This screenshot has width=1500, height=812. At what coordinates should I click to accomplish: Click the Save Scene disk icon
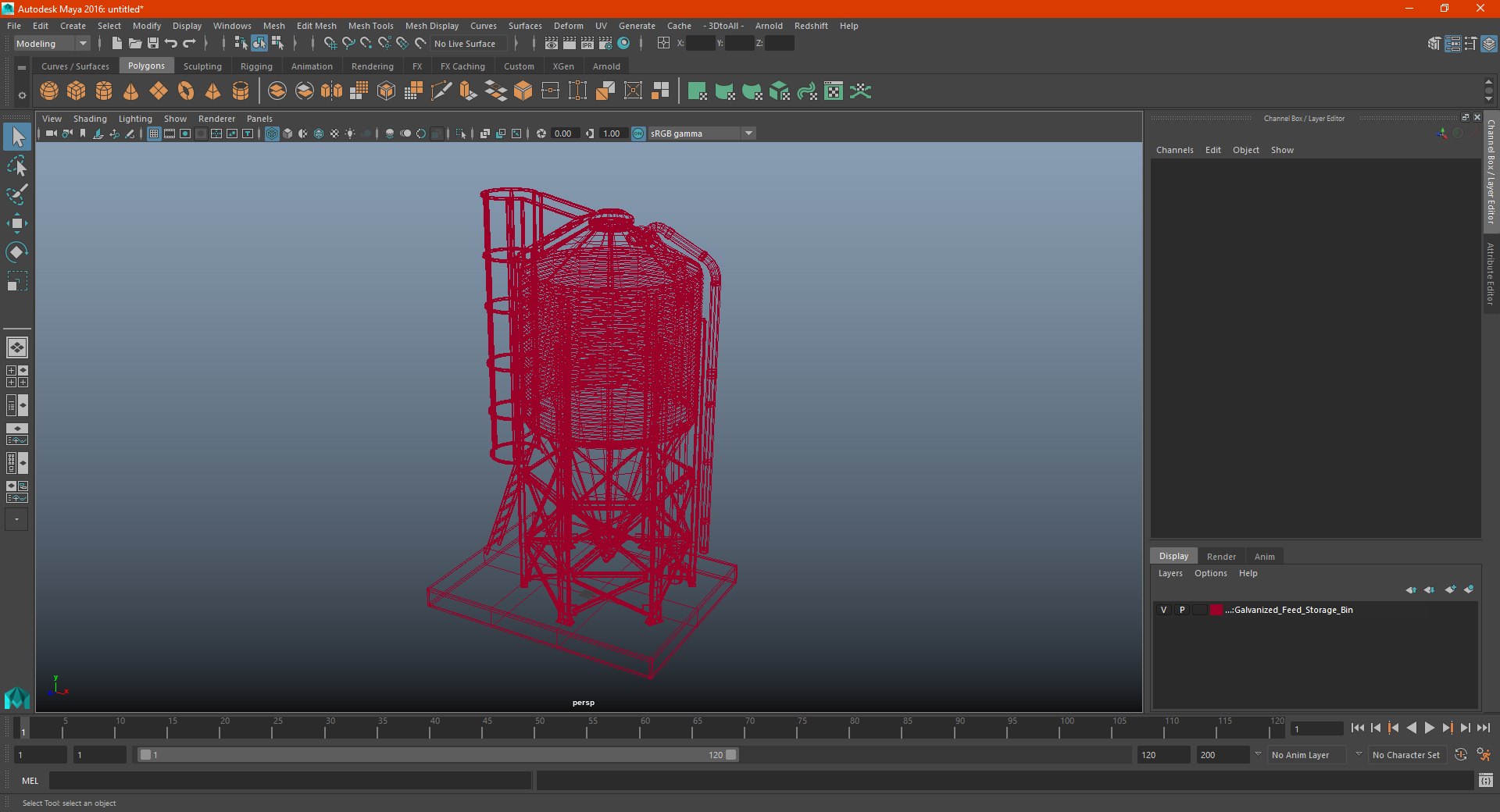tap(153, 44)
